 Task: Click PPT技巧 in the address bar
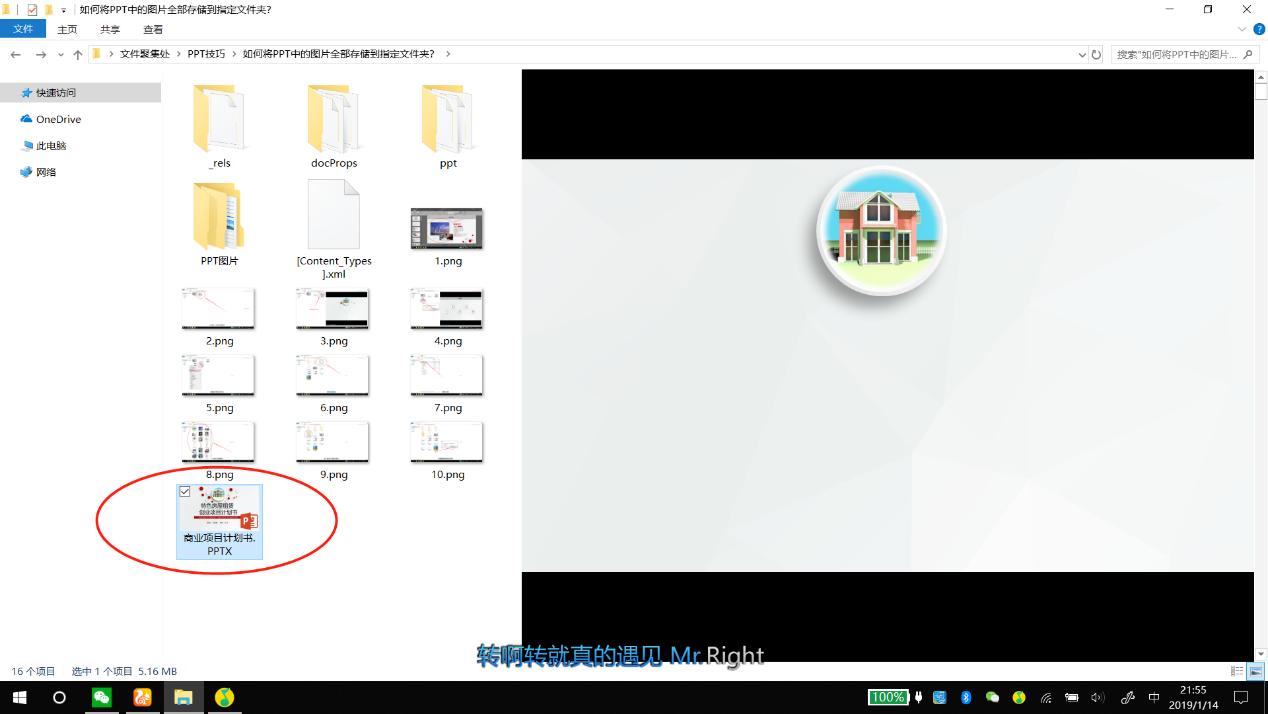[207, 54]
